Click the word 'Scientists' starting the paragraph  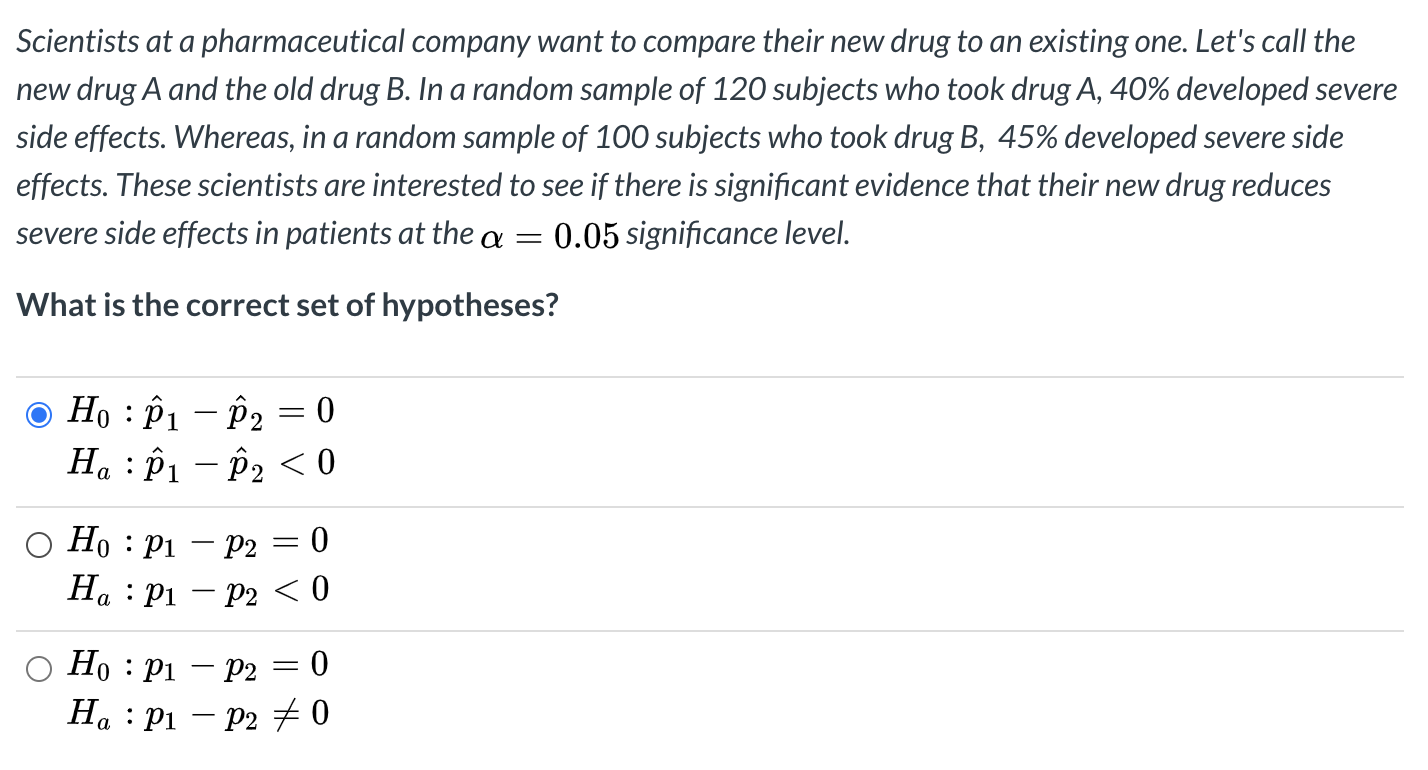[77, 42]
